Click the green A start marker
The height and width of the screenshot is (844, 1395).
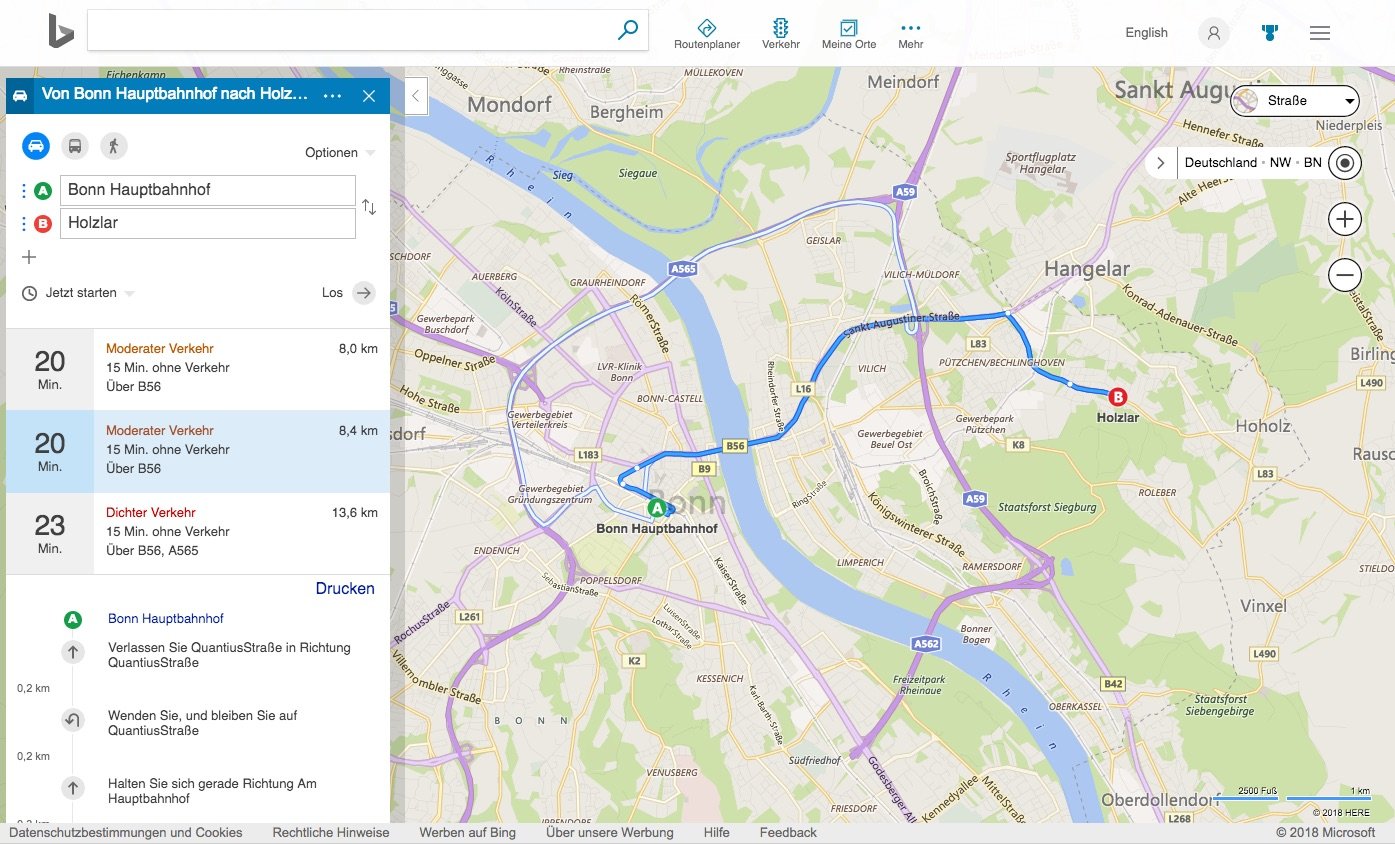click(x=657, y=508)
